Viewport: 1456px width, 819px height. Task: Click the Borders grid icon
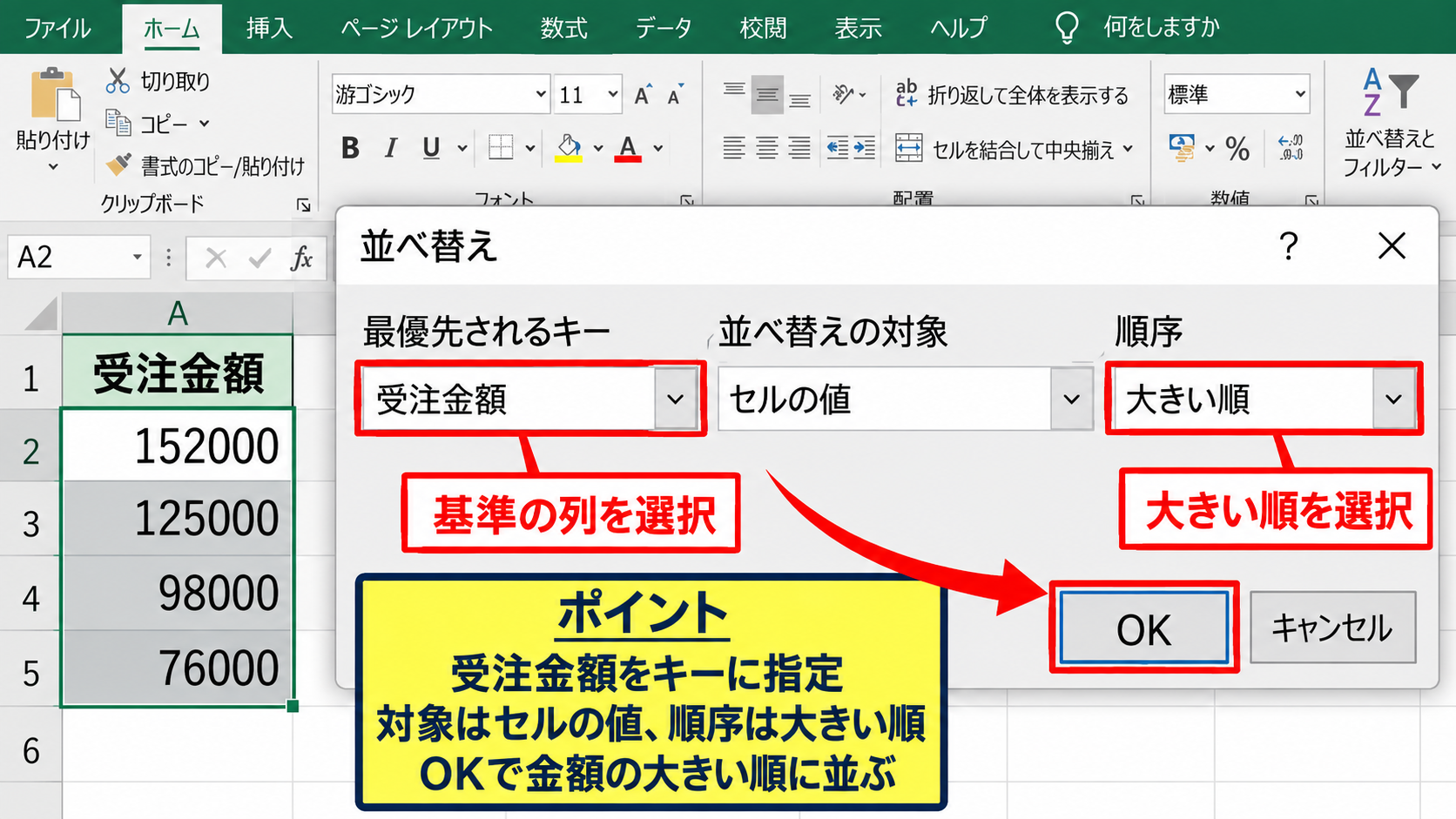tap(501, 147)
